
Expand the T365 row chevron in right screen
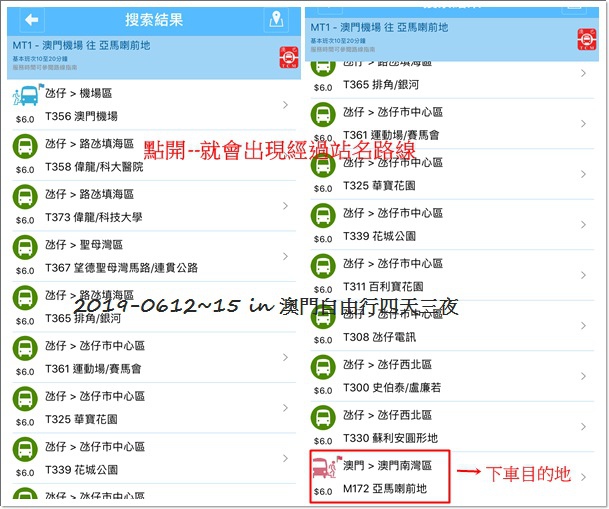coord(583,73)
